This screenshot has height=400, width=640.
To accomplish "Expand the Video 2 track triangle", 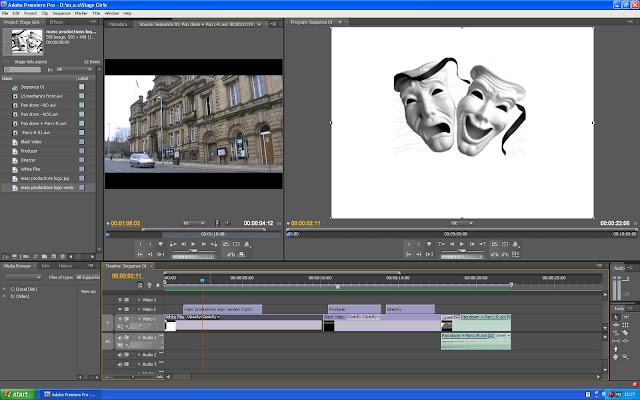I will 137,309.
